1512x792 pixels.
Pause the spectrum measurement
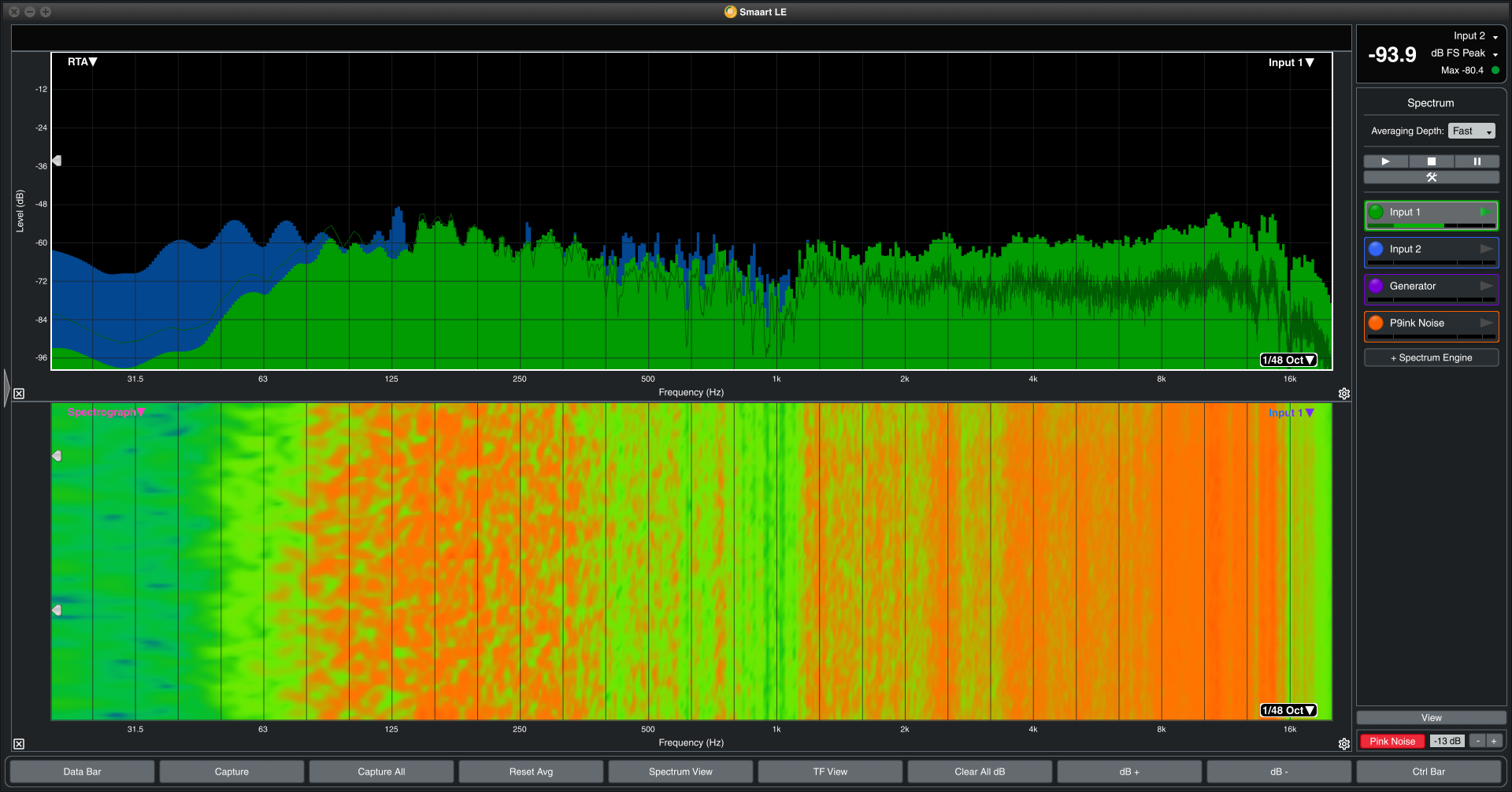1477,161
